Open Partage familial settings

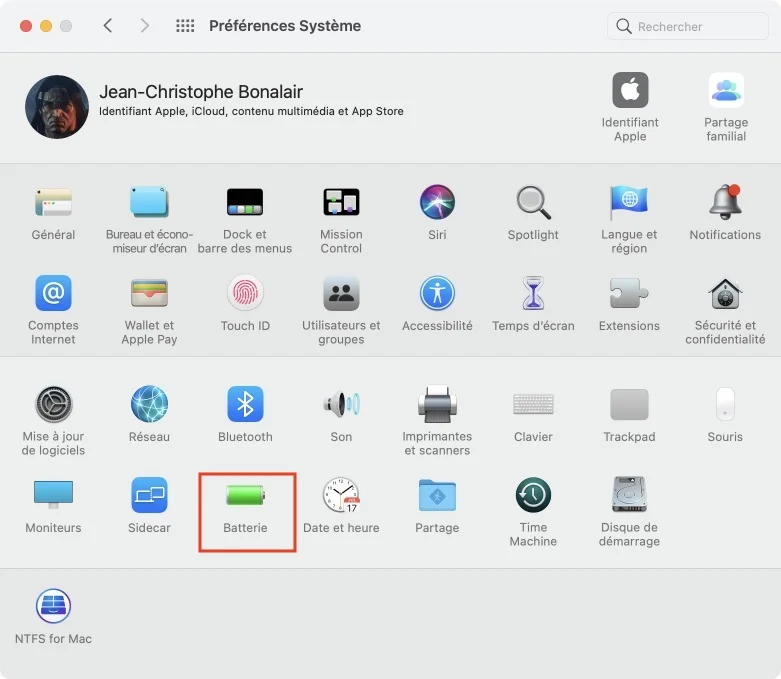[726, 90]
